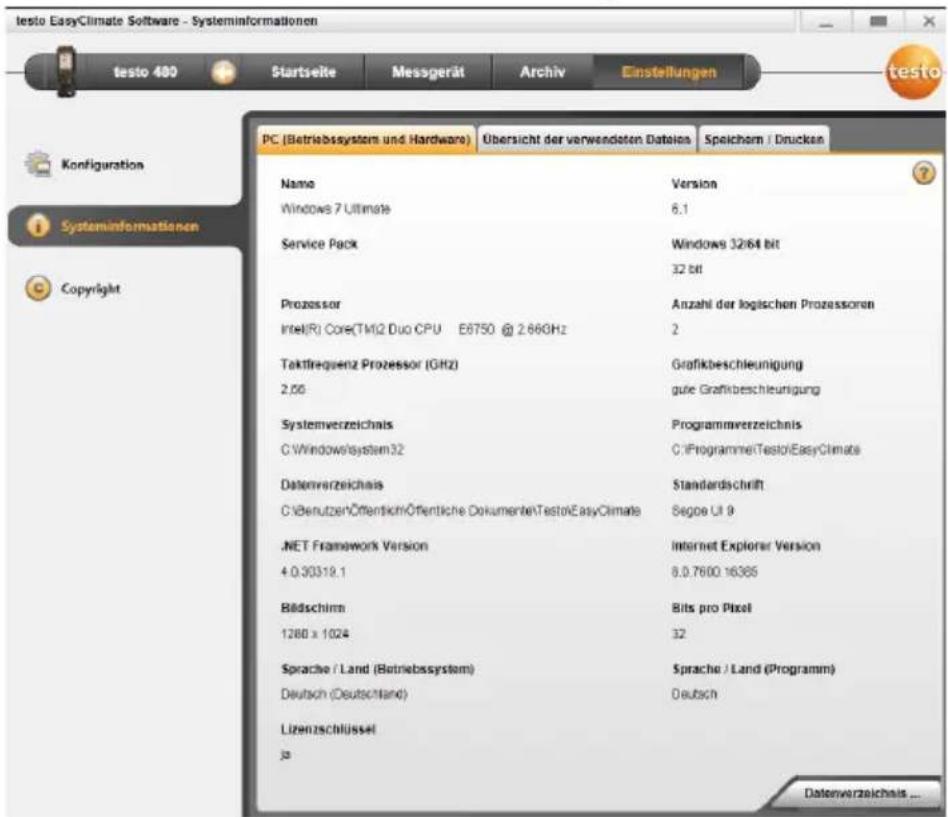Click the testo 480 device icon
Image resolution: width=948 pixels, height=817 pixels.
[x=66, y=71]
